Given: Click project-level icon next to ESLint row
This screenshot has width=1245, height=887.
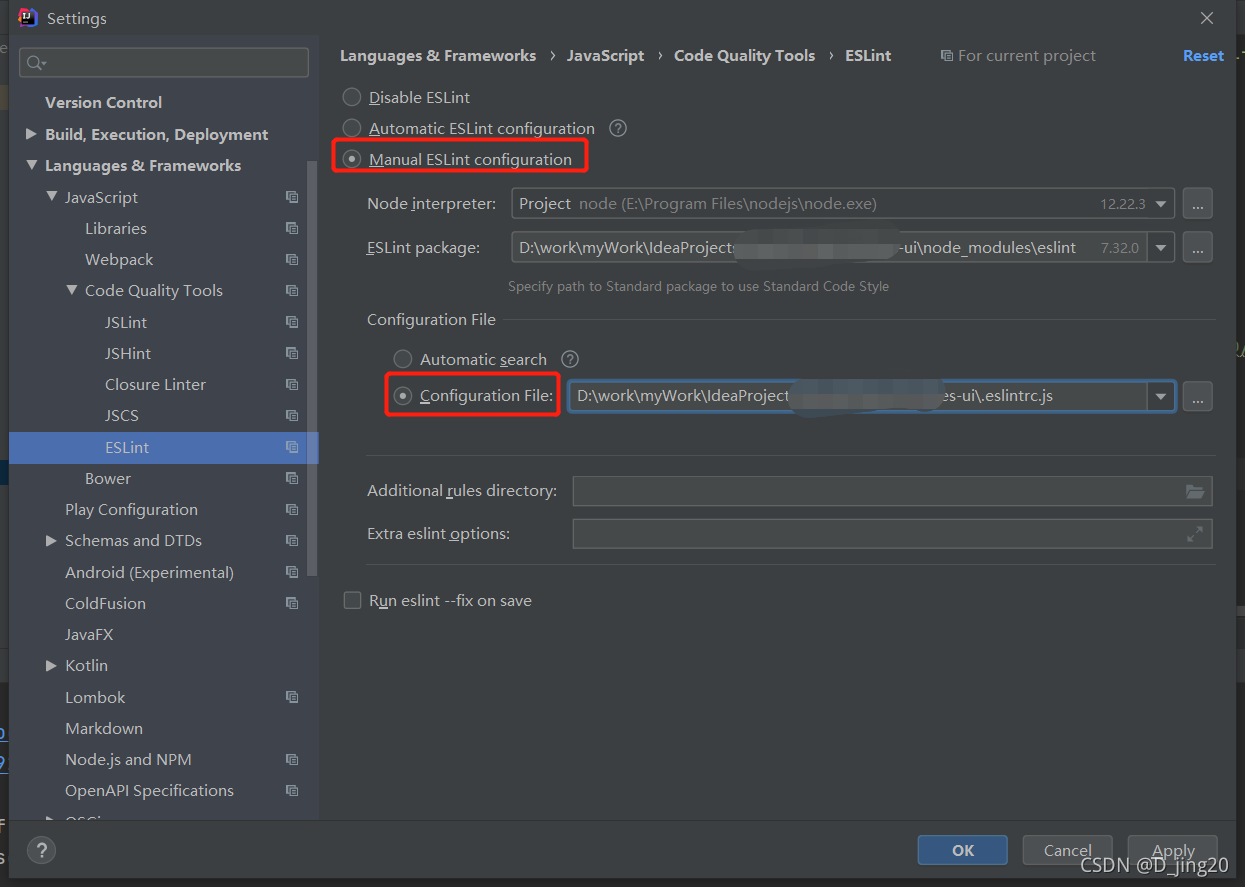Looking at the screenshot, I should (292, 447).
